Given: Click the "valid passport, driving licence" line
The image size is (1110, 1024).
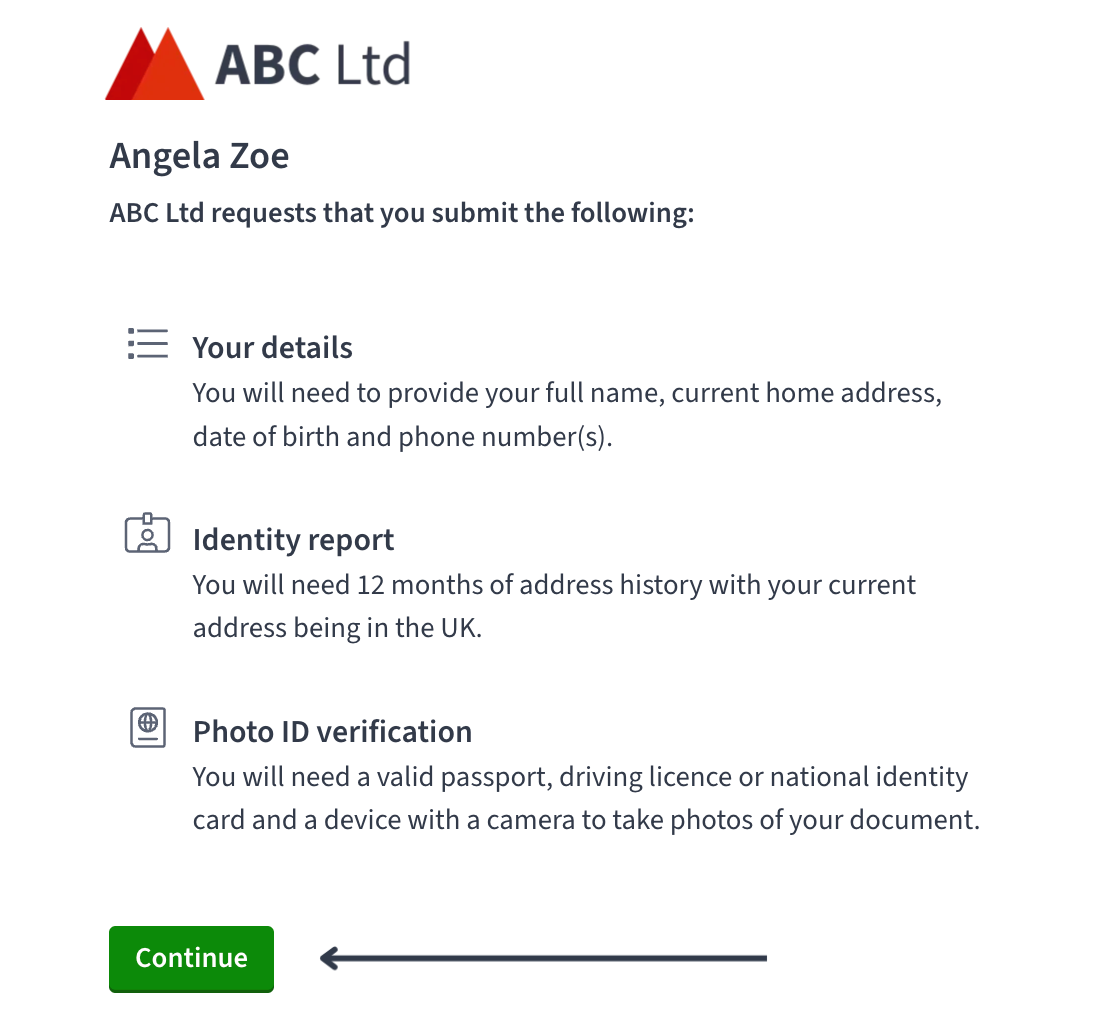Looking at the screenshot, I should pyautogui.click(x=580, y=778).
